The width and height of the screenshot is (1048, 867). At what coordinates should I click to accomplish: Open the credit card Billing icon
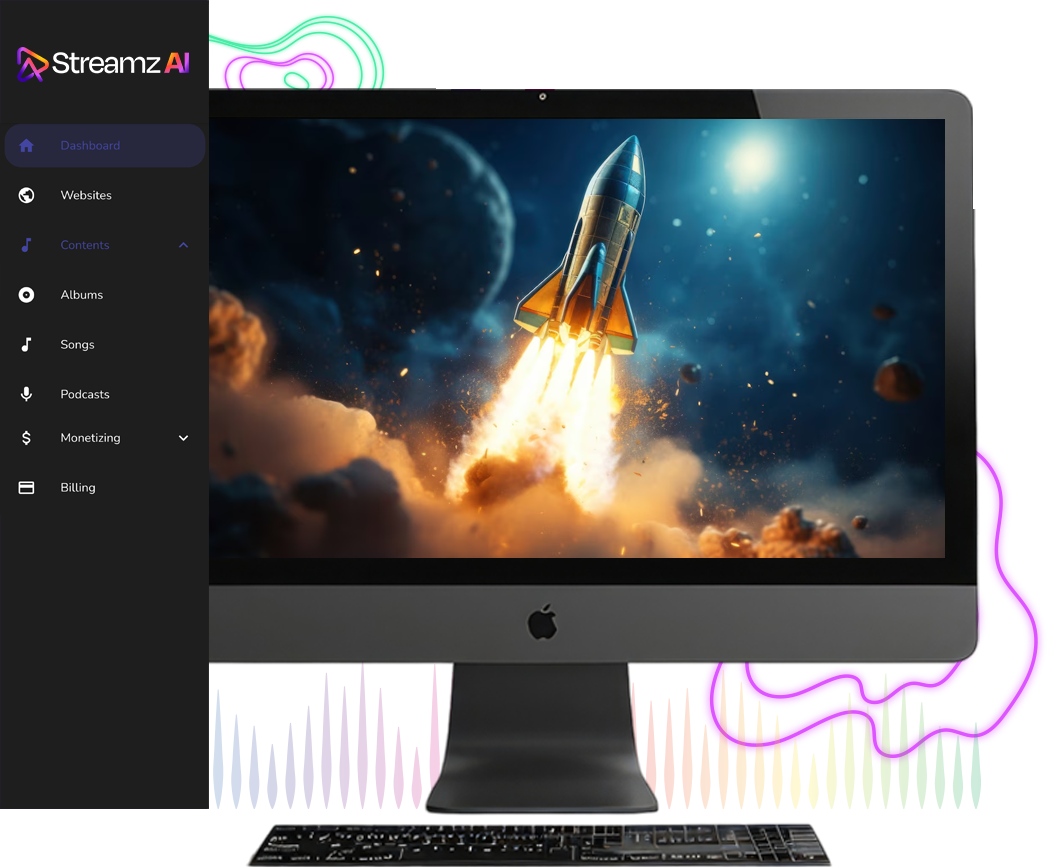tap(27, 488)
